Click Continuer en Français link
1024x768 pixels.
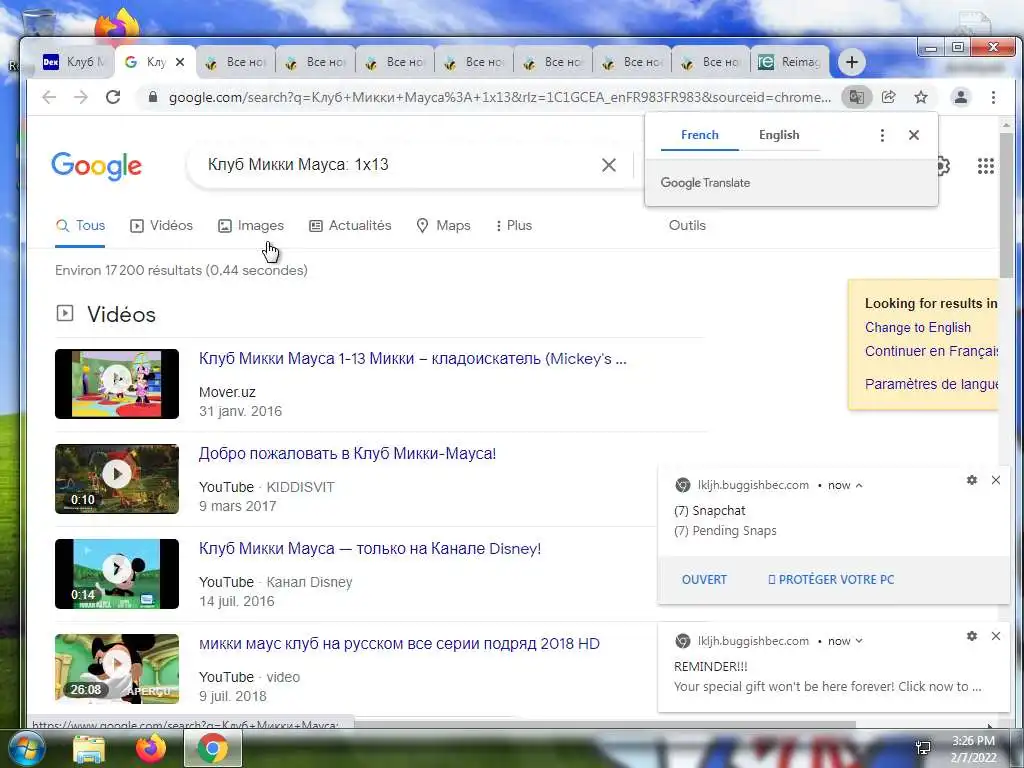point(931,351)
